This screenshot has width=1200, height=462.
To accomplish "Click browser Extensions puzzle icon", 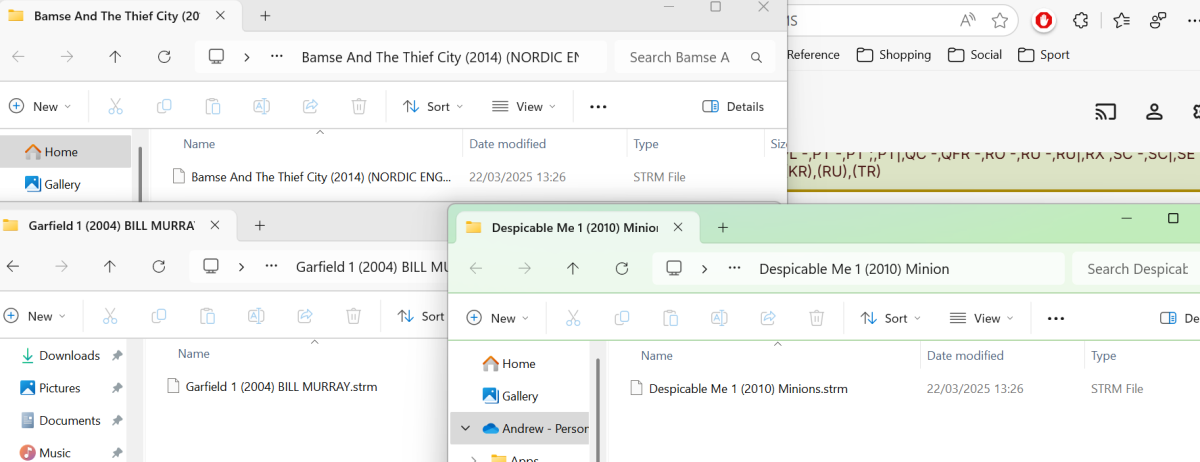I will click(1081, 20).
